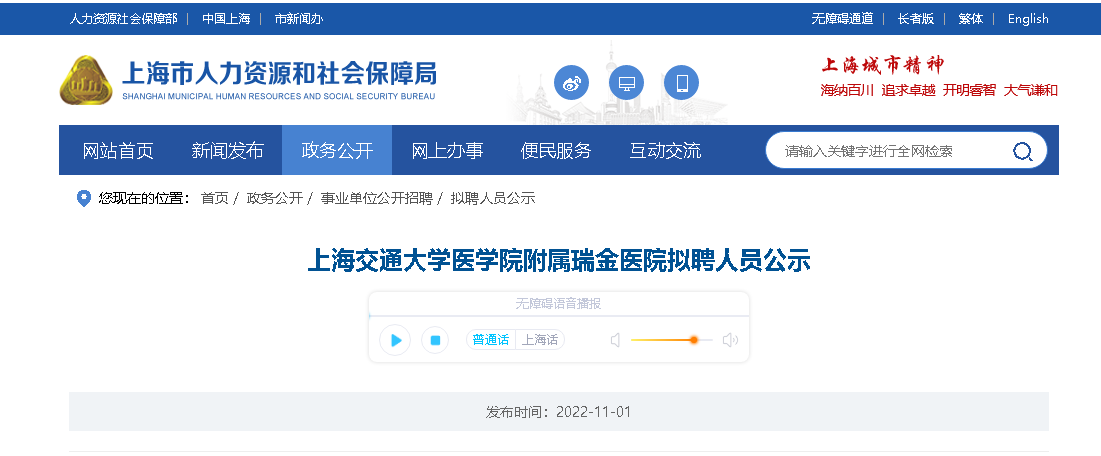1101x456 pixels.
Task: Visit 市新闻办 link
Action: 299,19
